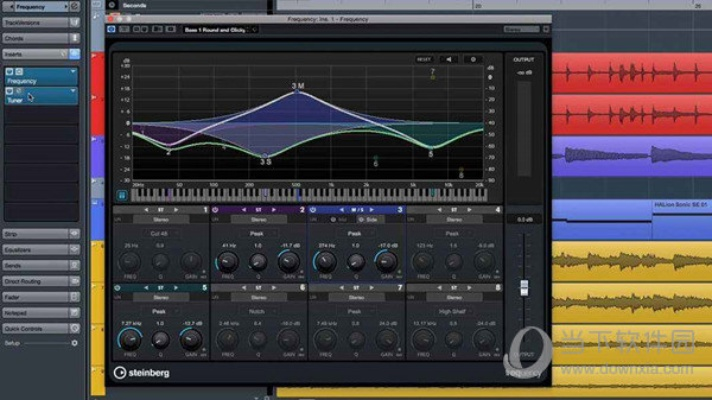The width and height of the screenshot is (712, 400).
Task: Click the band 2 GAIN knob
Action: [x=288, y=262]
